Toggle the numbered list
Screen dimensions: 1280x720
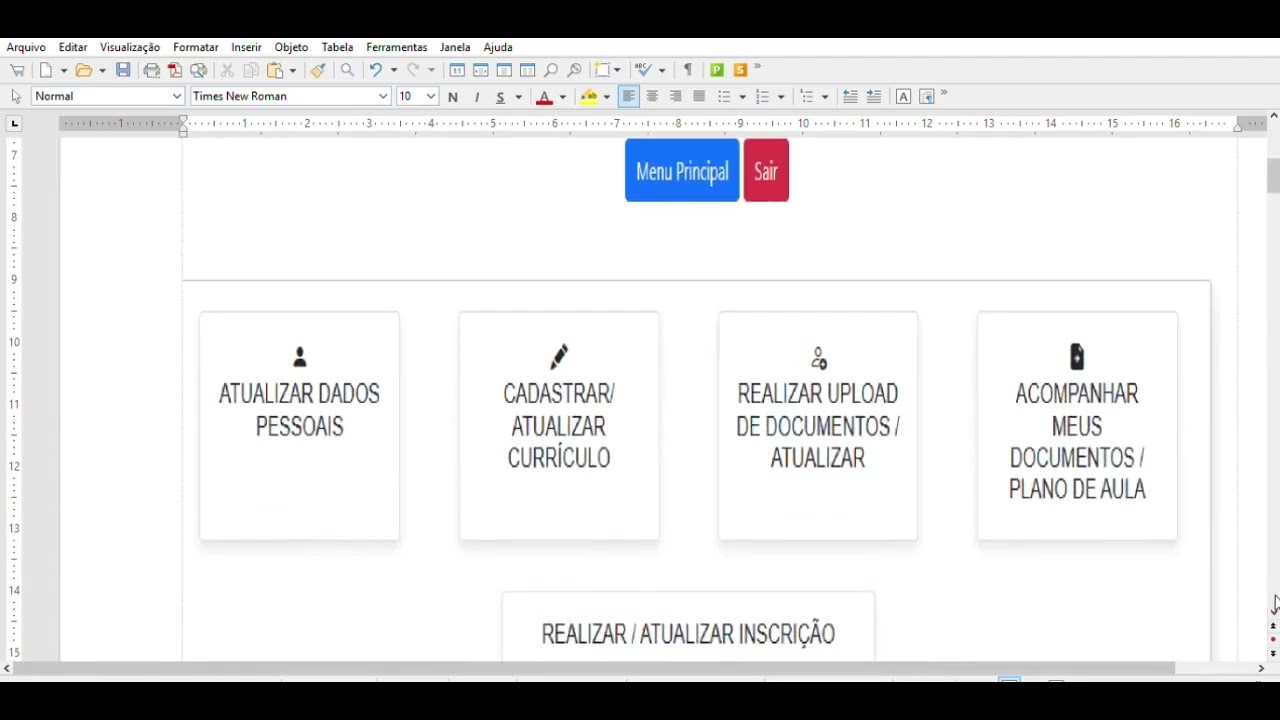(763, 96)
